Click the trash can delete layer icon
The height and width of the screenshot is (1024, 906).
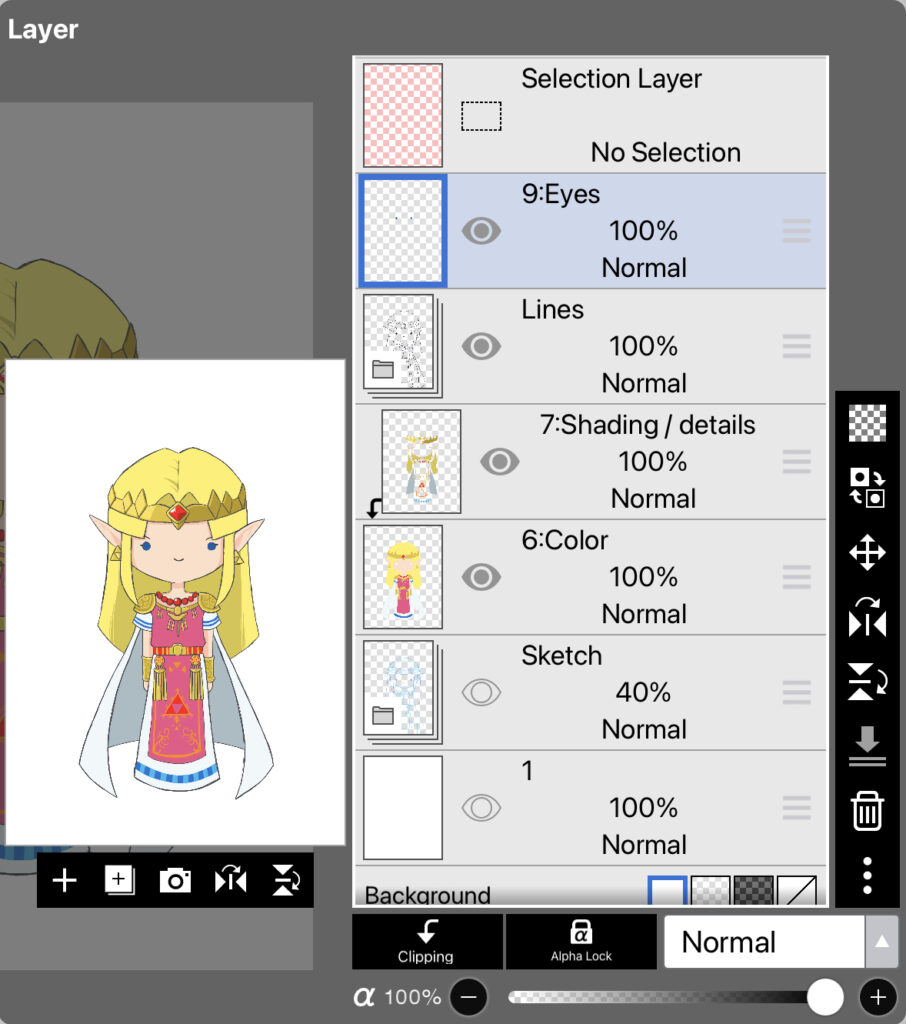click(x=867, y=810)
